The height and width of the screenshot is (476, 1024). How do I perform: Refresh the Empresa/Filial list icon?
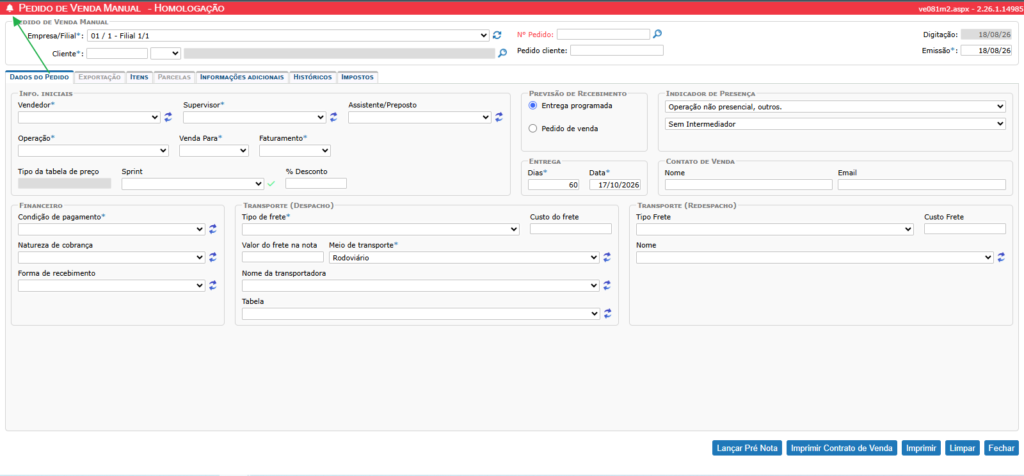[x=497, y=35]
